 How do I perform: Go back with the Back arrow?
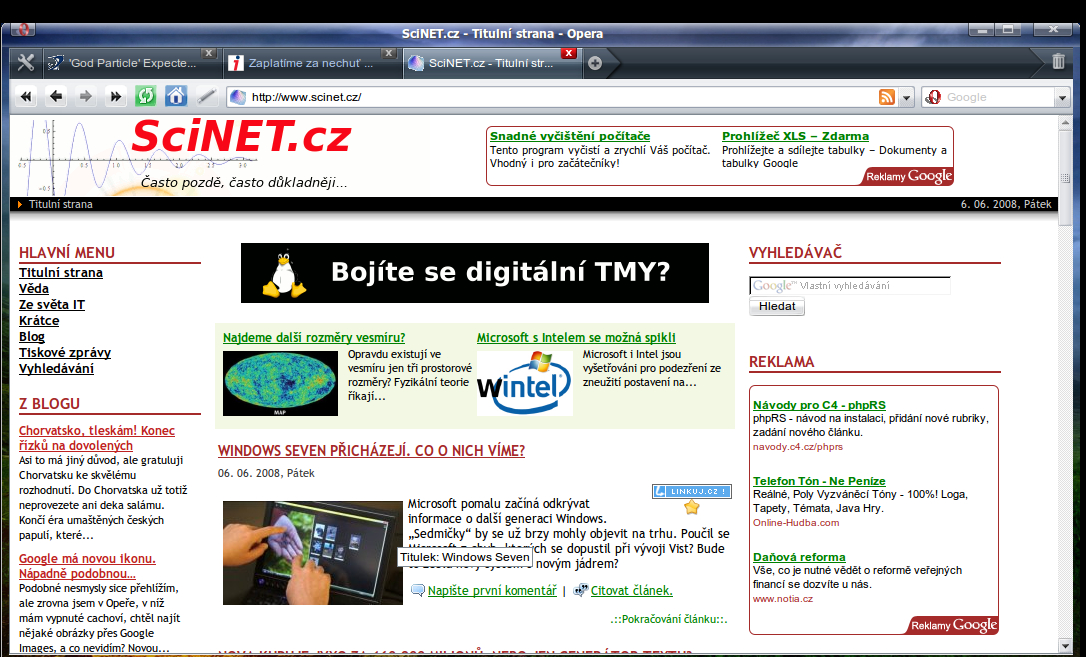[56, 96]
